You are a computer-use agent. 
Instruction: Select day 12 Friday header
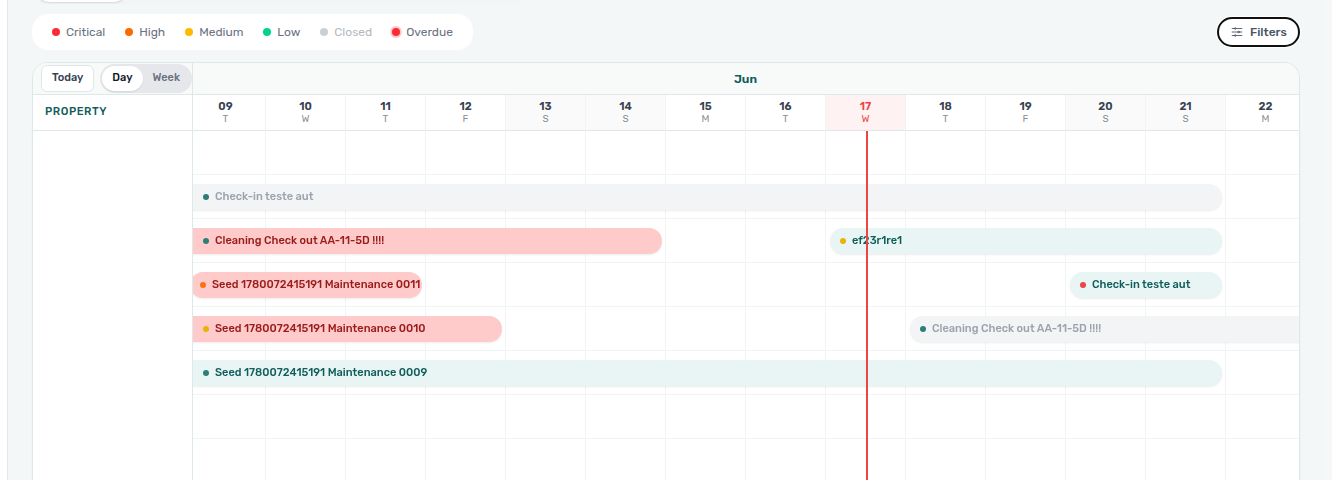(x=465, y=112)
